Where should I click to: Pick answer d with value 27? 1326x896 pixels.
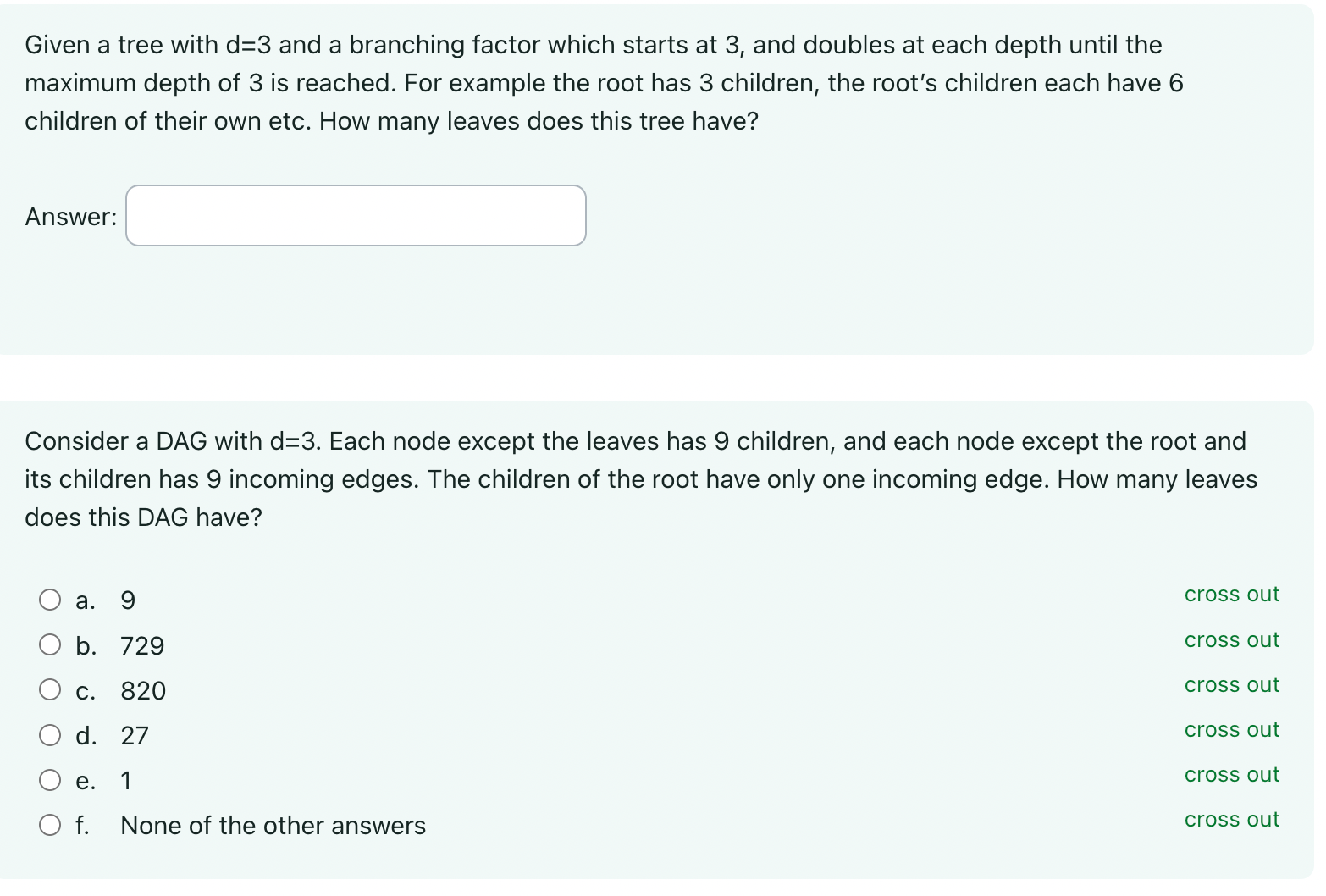tap(50, 734)
